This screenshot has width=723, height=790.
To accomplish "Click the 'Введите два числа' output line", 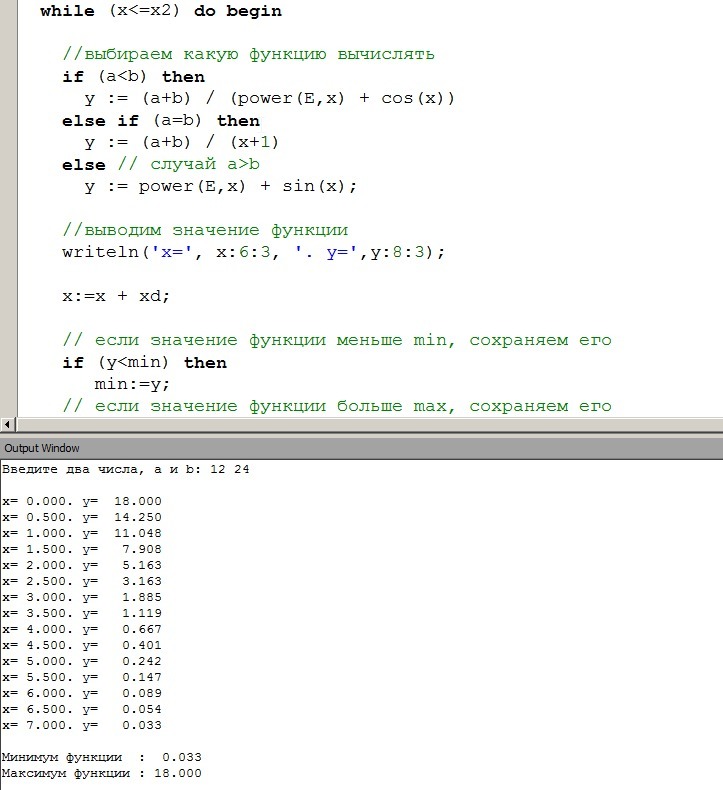I will 125,470.
